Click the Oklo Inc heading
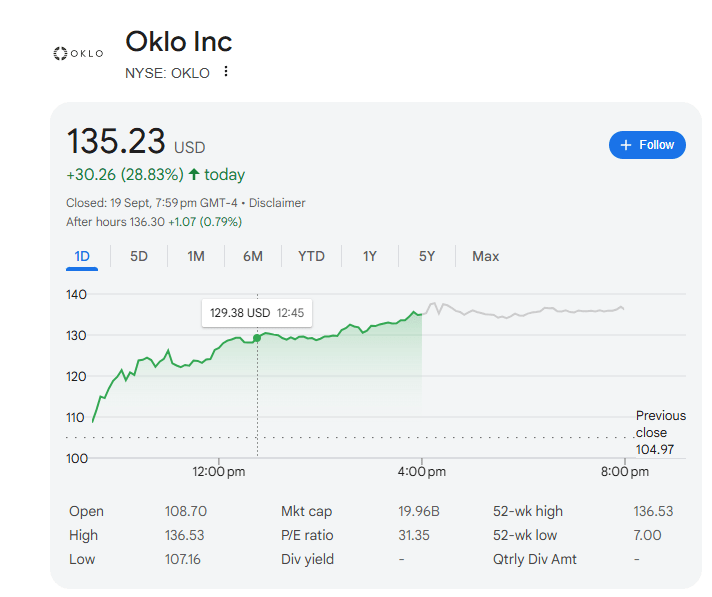 point(178,42)
